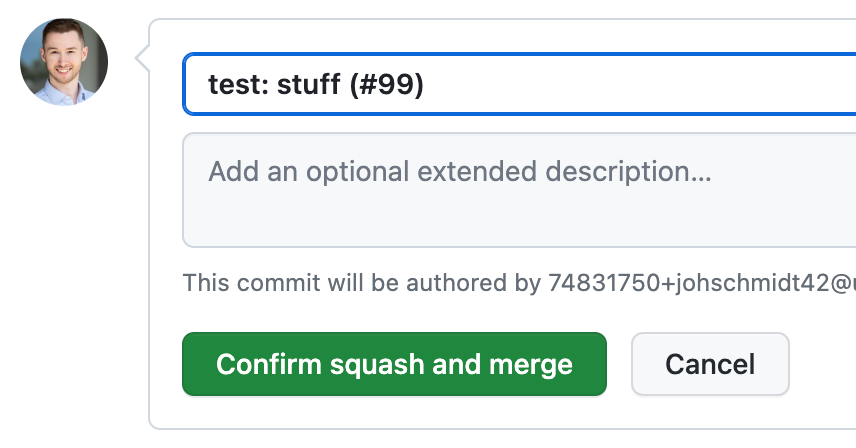The height and width of the screenshot is (448, 856).
Task: Click the word "test:" in title field
Action: point(238,85)
